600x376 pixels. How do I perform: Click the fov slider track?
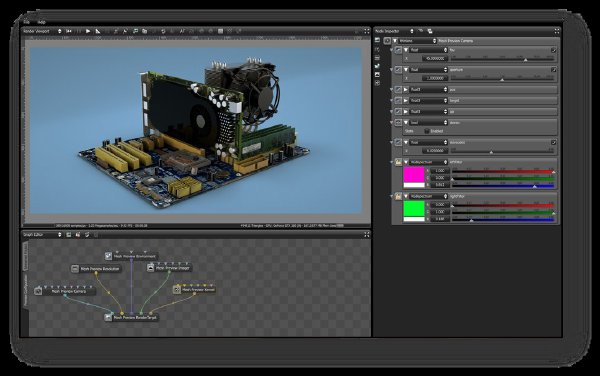click(x=502, y=59)
